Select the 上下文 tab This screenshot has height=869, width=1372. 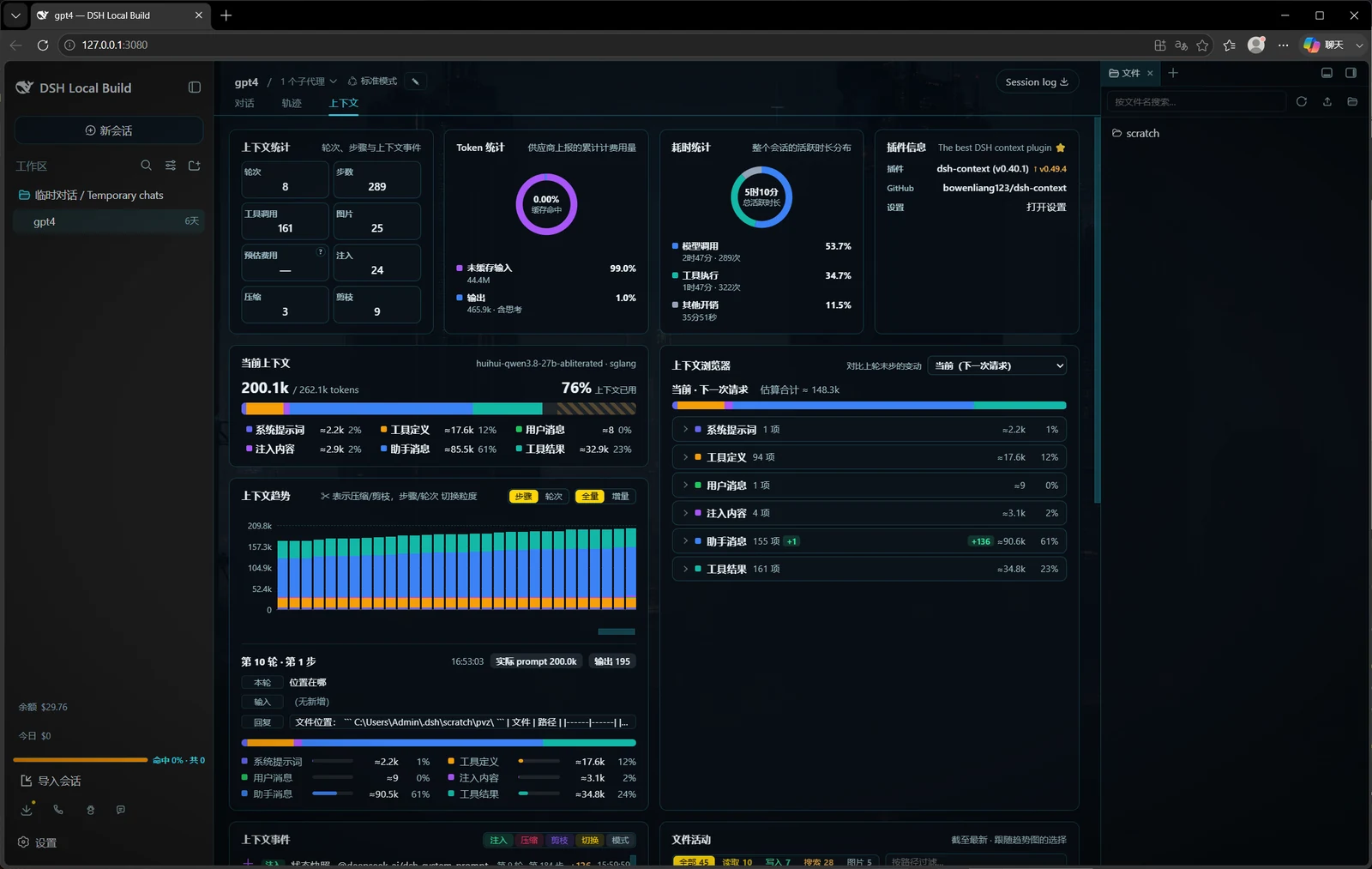point(344,103)
